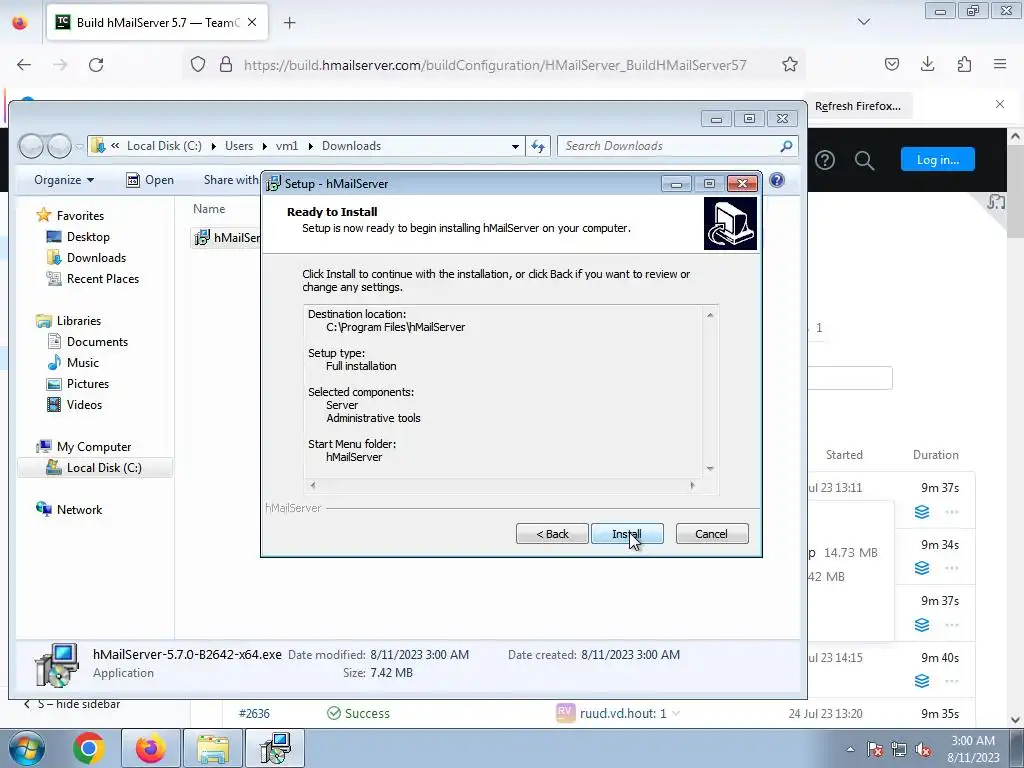1024x768 pixels.
Task: Click the Install button in Setup
Action: [x=627, y=534]
